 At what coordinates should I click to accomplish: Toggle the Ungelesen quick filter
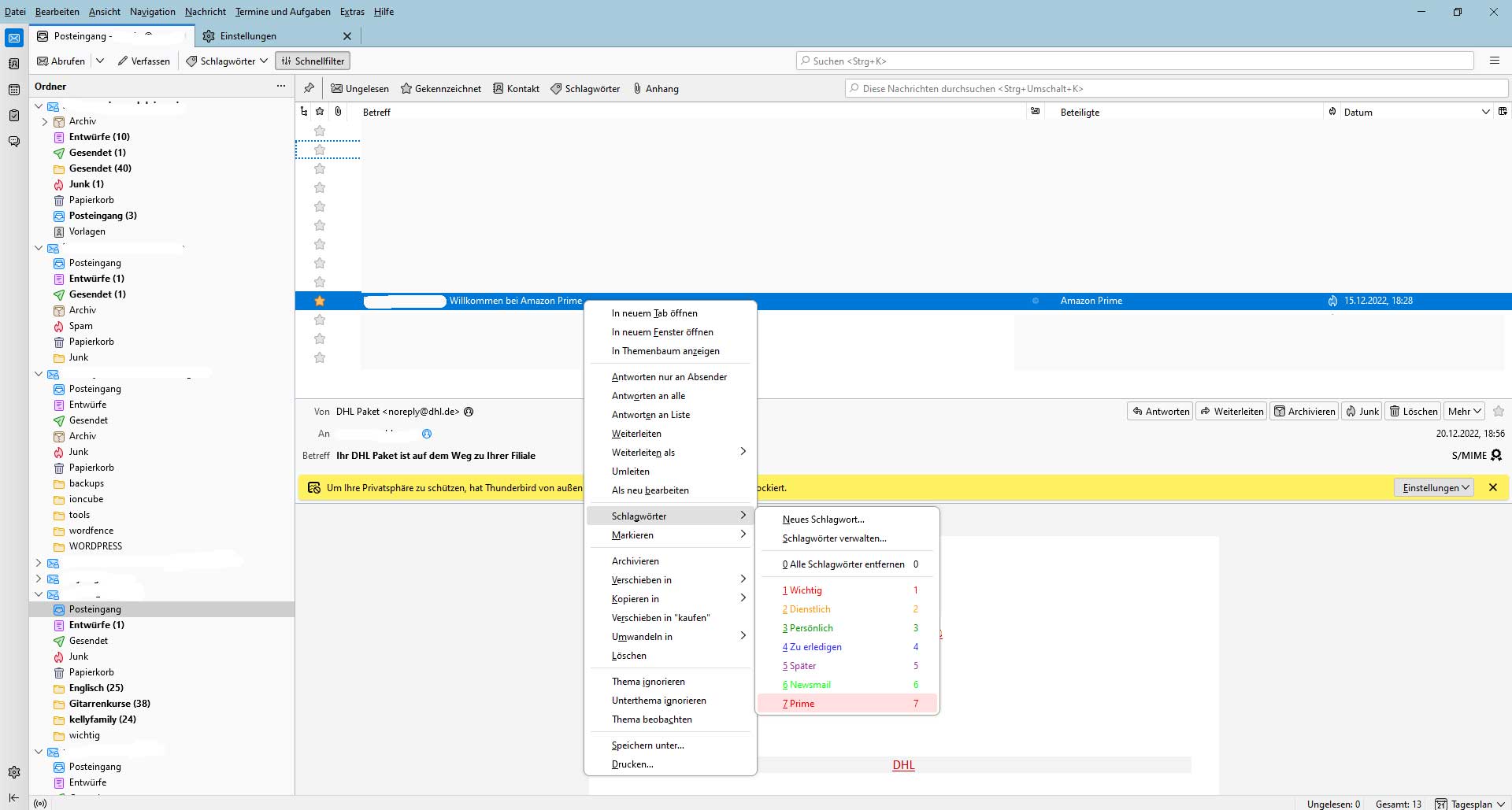(x=361, y=88)
